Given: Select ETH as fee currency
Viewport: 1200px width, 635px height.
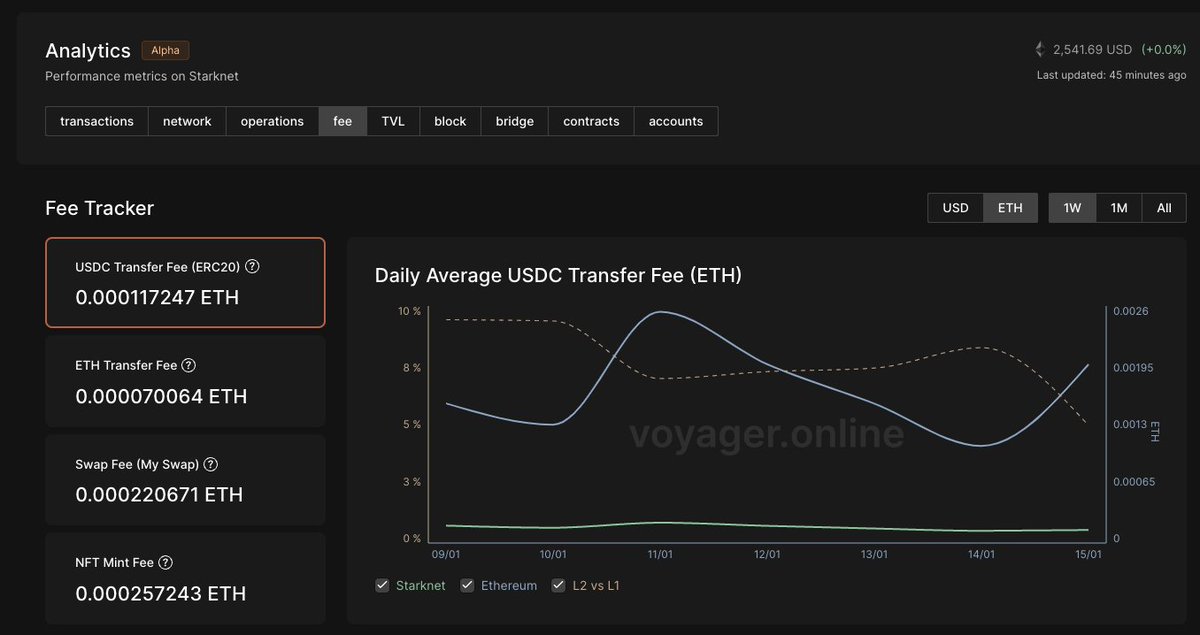Looking at the screenshot, I should (1010, 208).
